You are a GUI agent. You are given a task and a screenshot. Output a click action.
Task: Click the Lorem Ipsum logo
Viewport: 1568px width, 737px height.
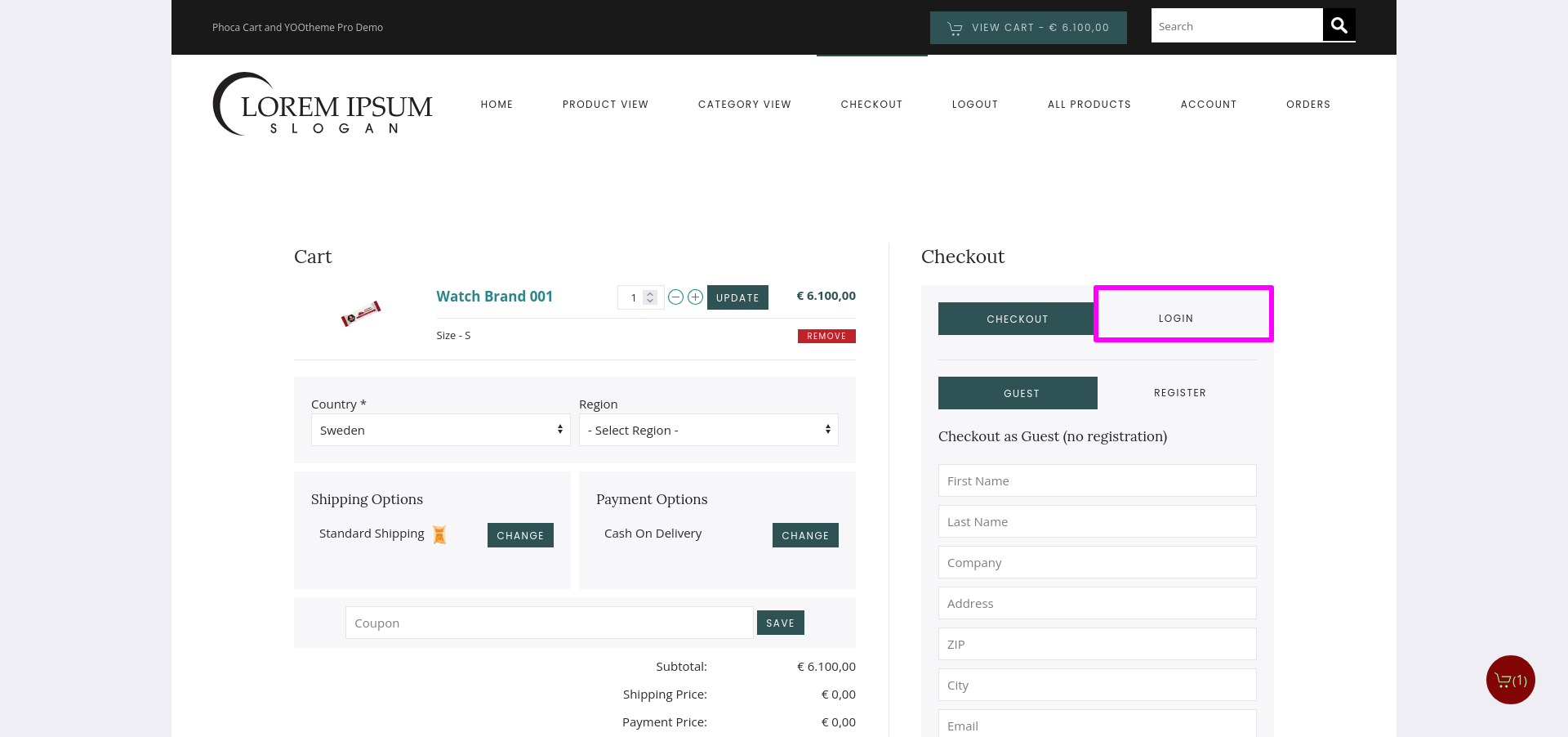323,105
